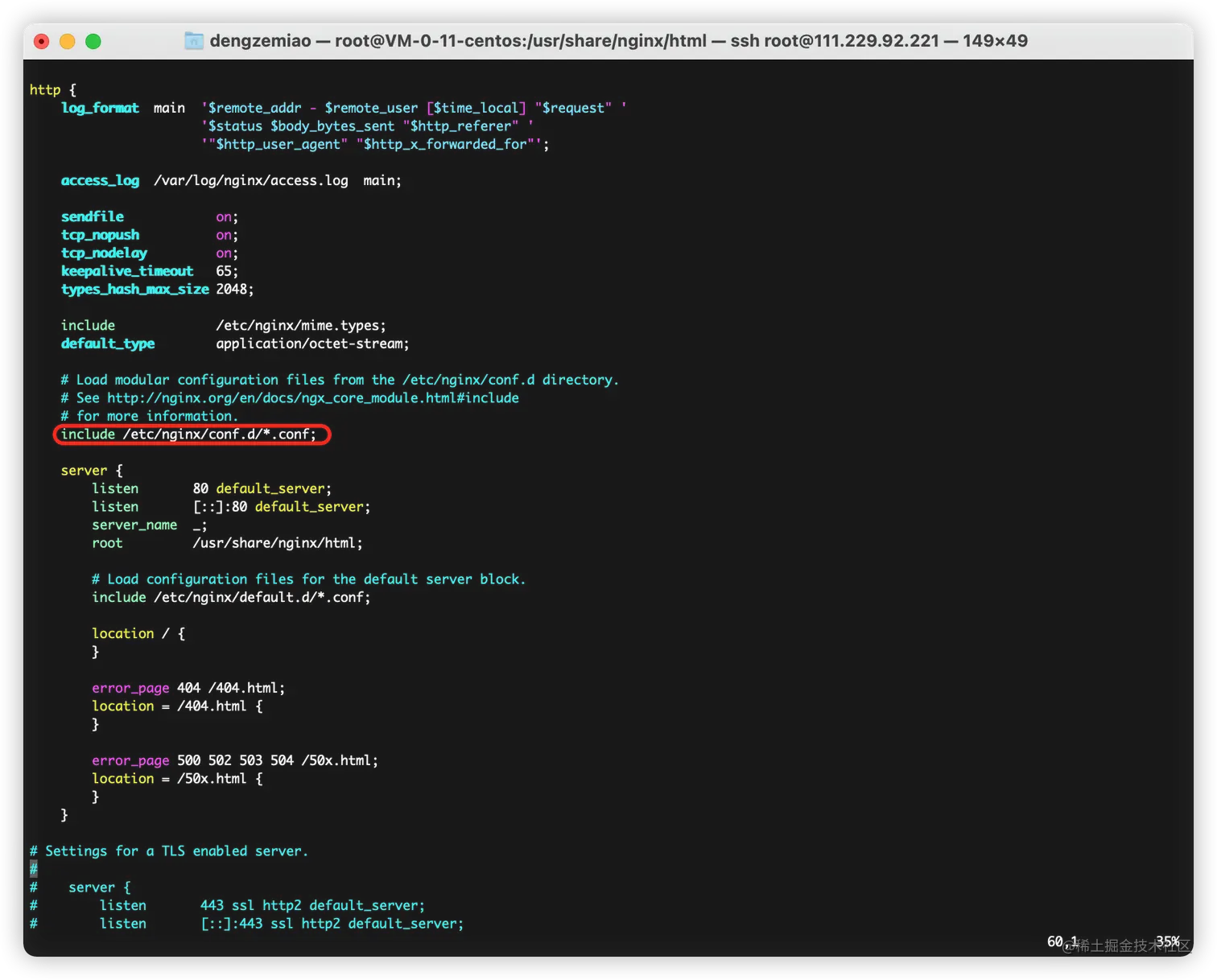Select the "server_name" directive

coord(134,525)
